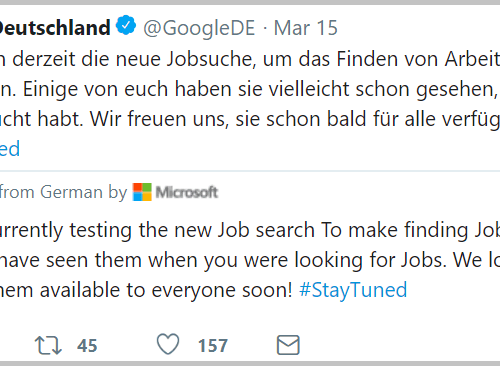Click the word 'Jobsuche' in the German text
This screenshot has height=366, width=500.
(x=211, y=59)
